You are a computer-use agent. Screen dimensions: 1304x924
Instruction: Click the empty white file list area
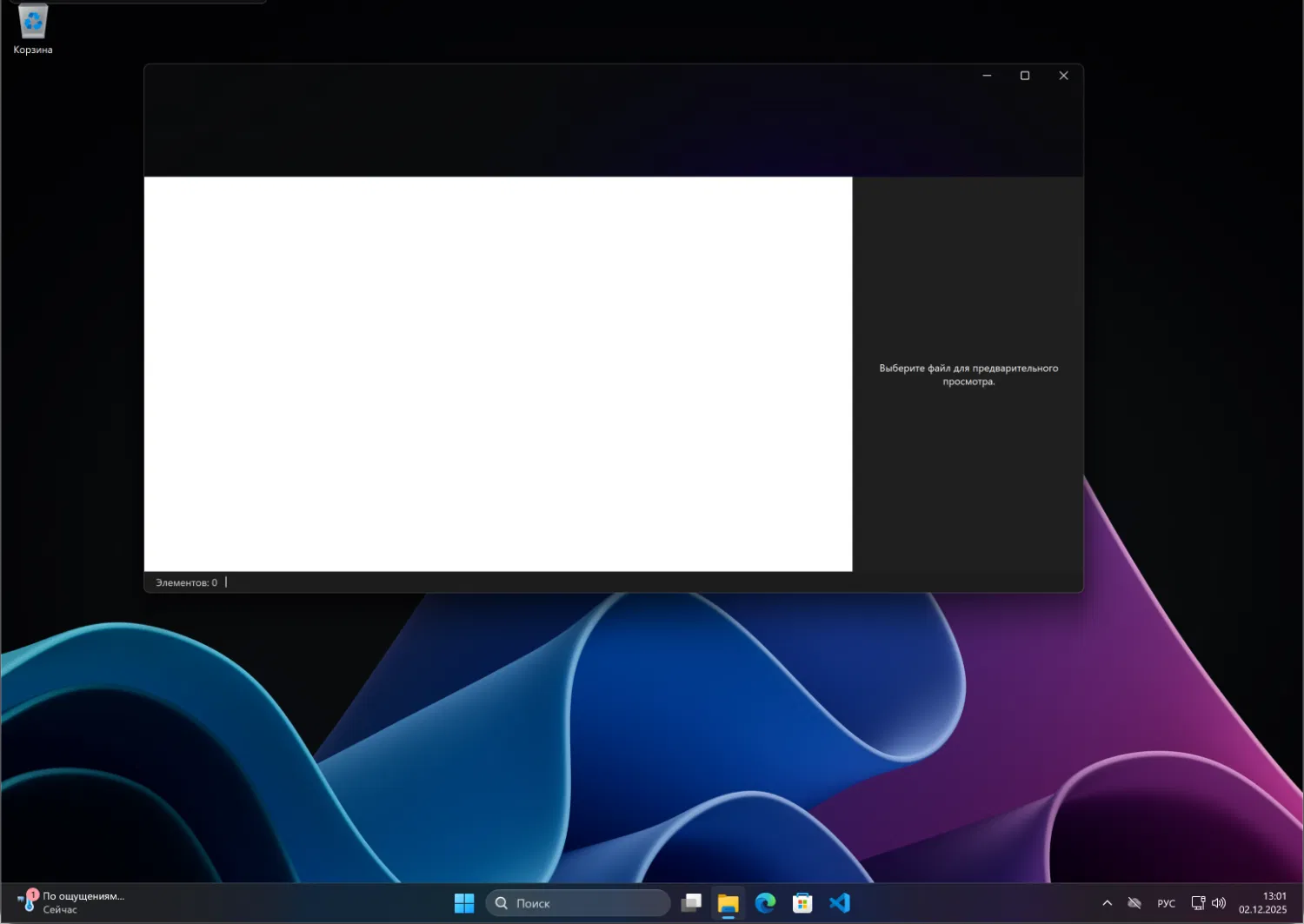click(498, 374)
